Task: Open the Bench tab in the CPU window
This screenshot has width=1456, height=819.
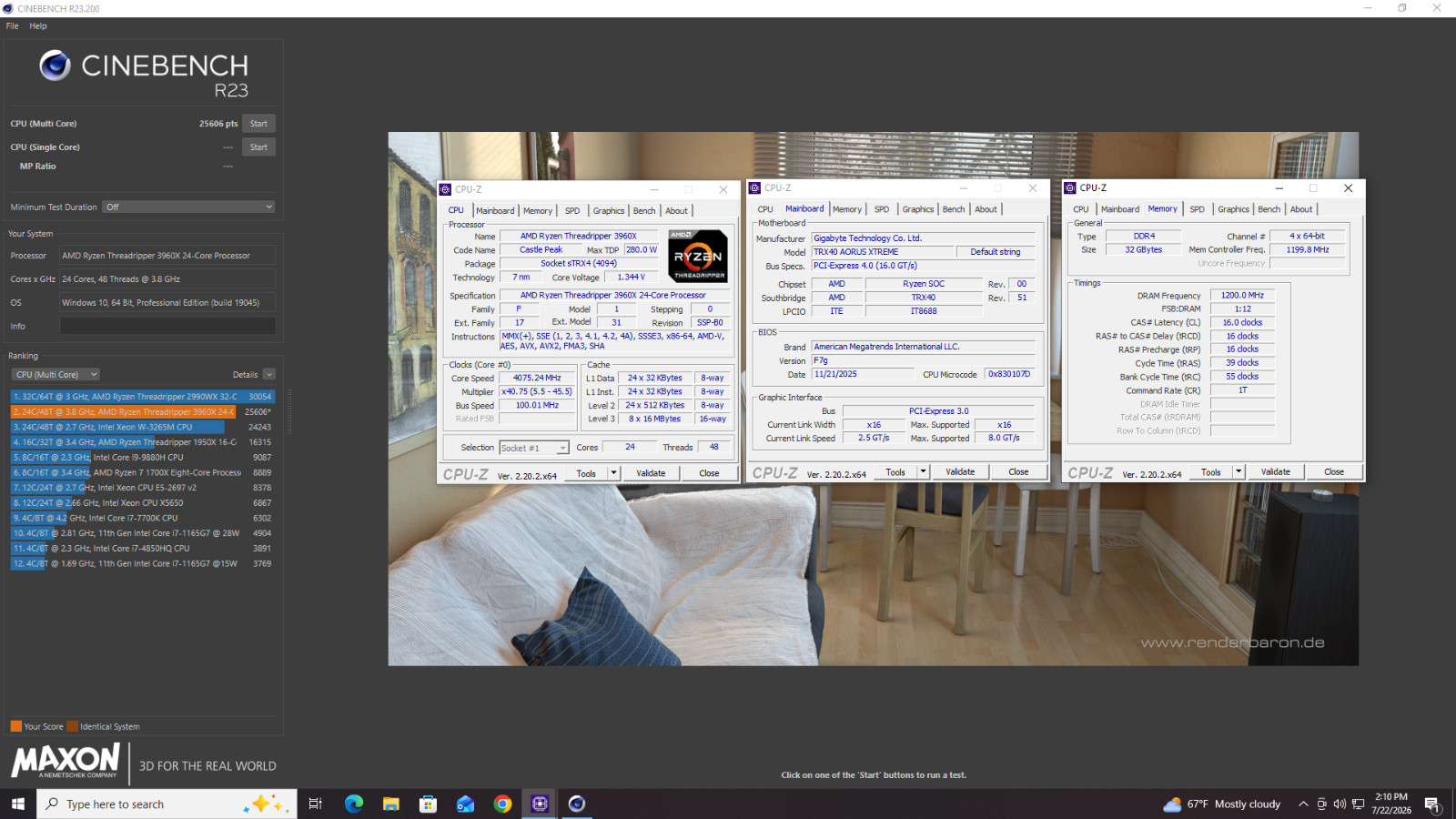Action: pos(644,210)
